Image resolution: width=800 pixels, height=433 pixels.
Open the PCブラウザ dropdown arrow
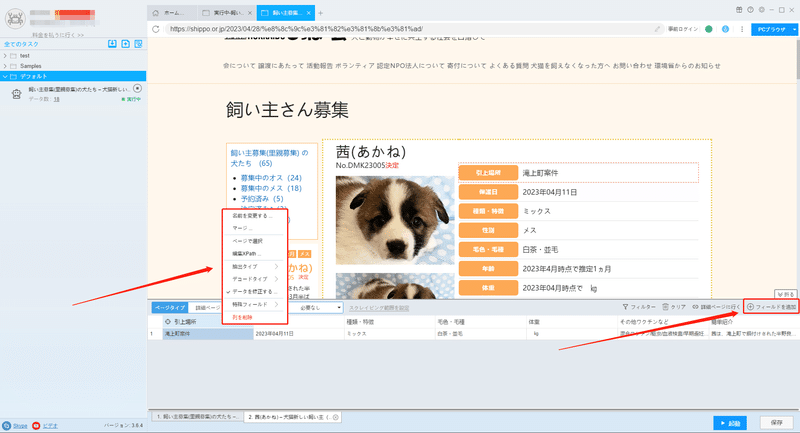pyautogui.click(x=794, y=30)
